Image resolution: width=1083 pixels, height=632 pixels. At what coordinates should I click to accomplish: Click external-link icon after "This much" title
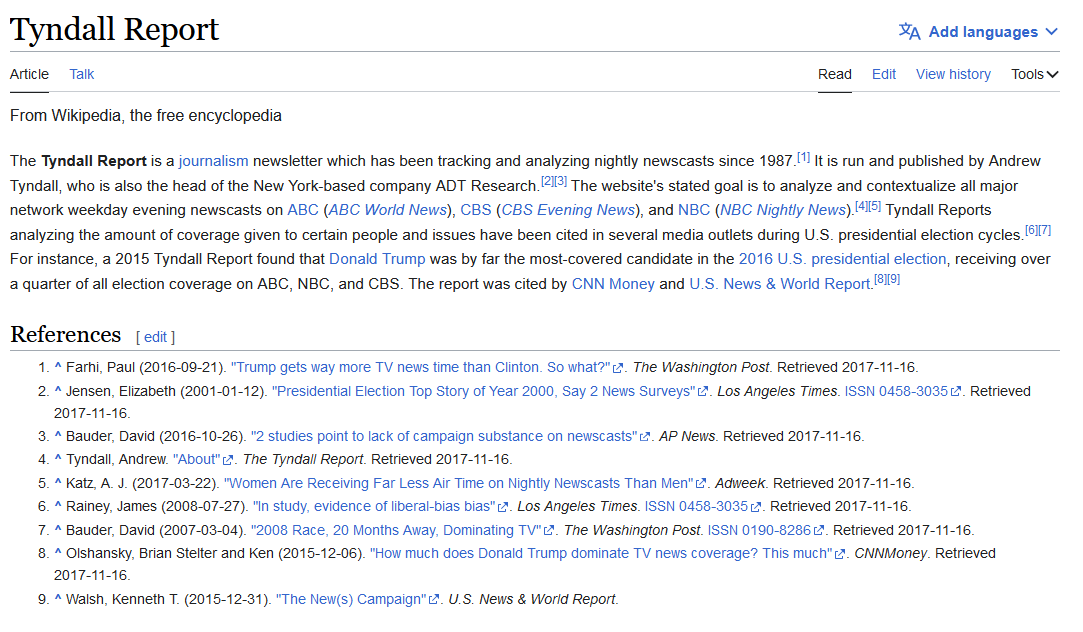[x=840, y=554]
